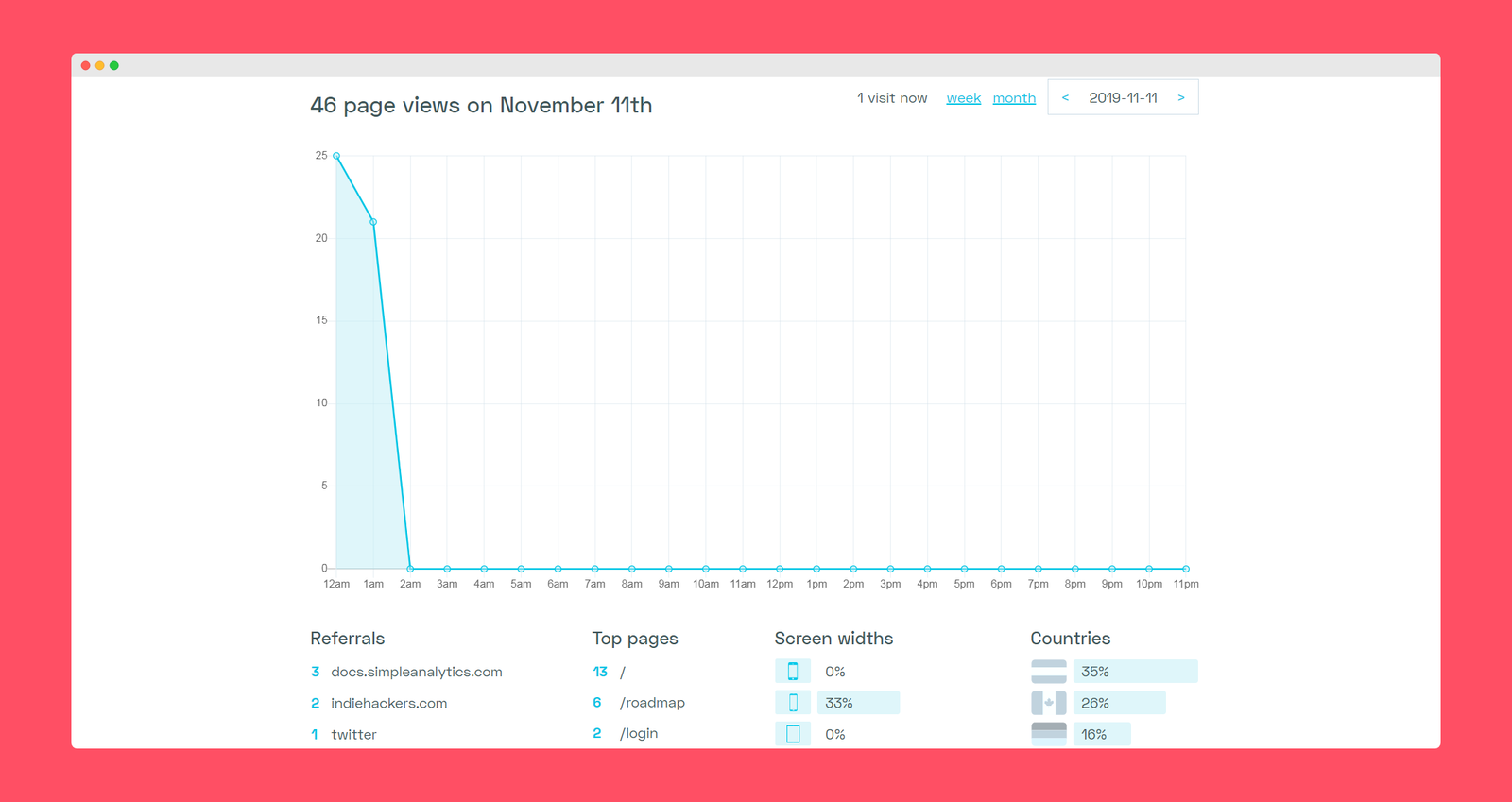Click the Screen widths heading
The width and height of the screenshot is (1512, 802).
tap(833, 639)
